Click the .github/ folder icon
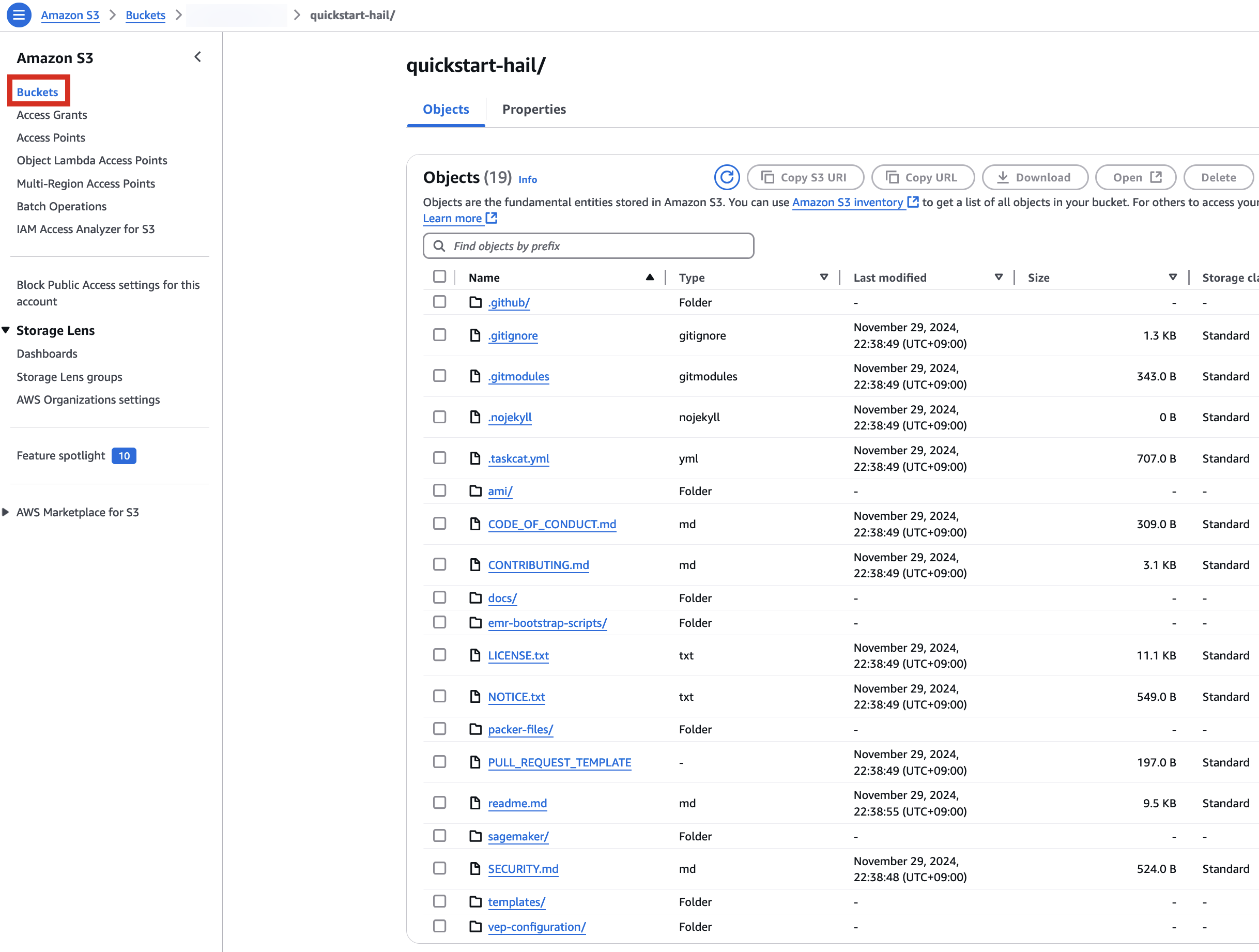1259x952 pixels. 475,302
